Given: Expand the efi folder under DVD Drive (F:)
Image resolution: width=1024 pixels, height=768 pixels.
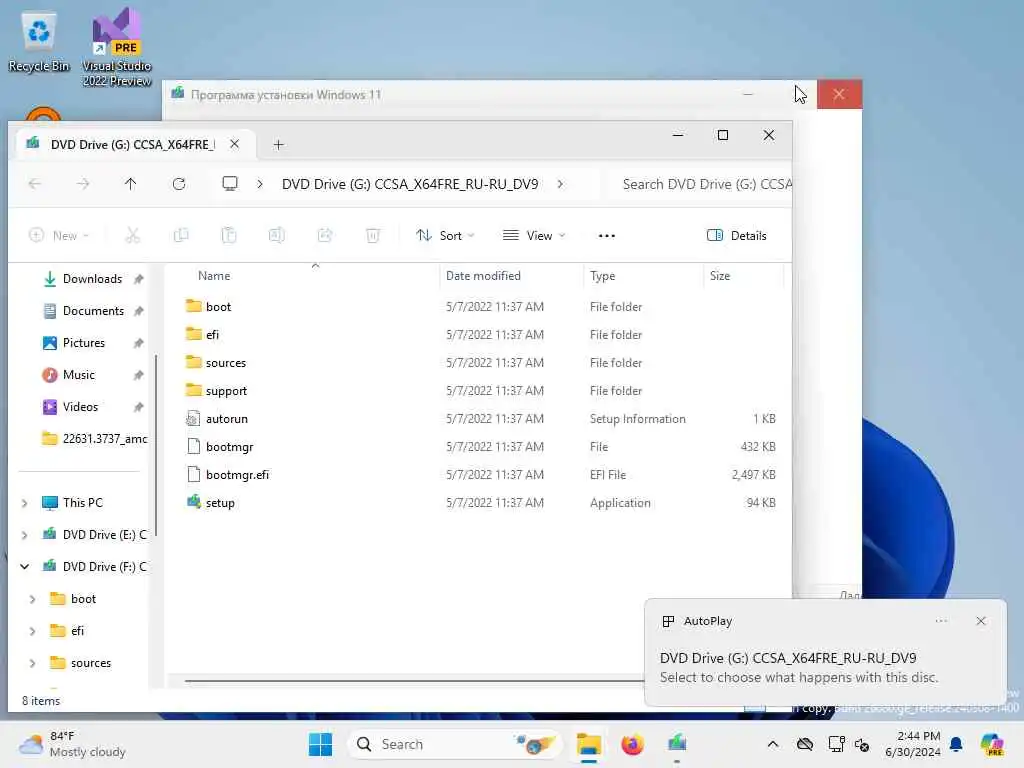Looking at the screenshot, I should coord(33,631).
